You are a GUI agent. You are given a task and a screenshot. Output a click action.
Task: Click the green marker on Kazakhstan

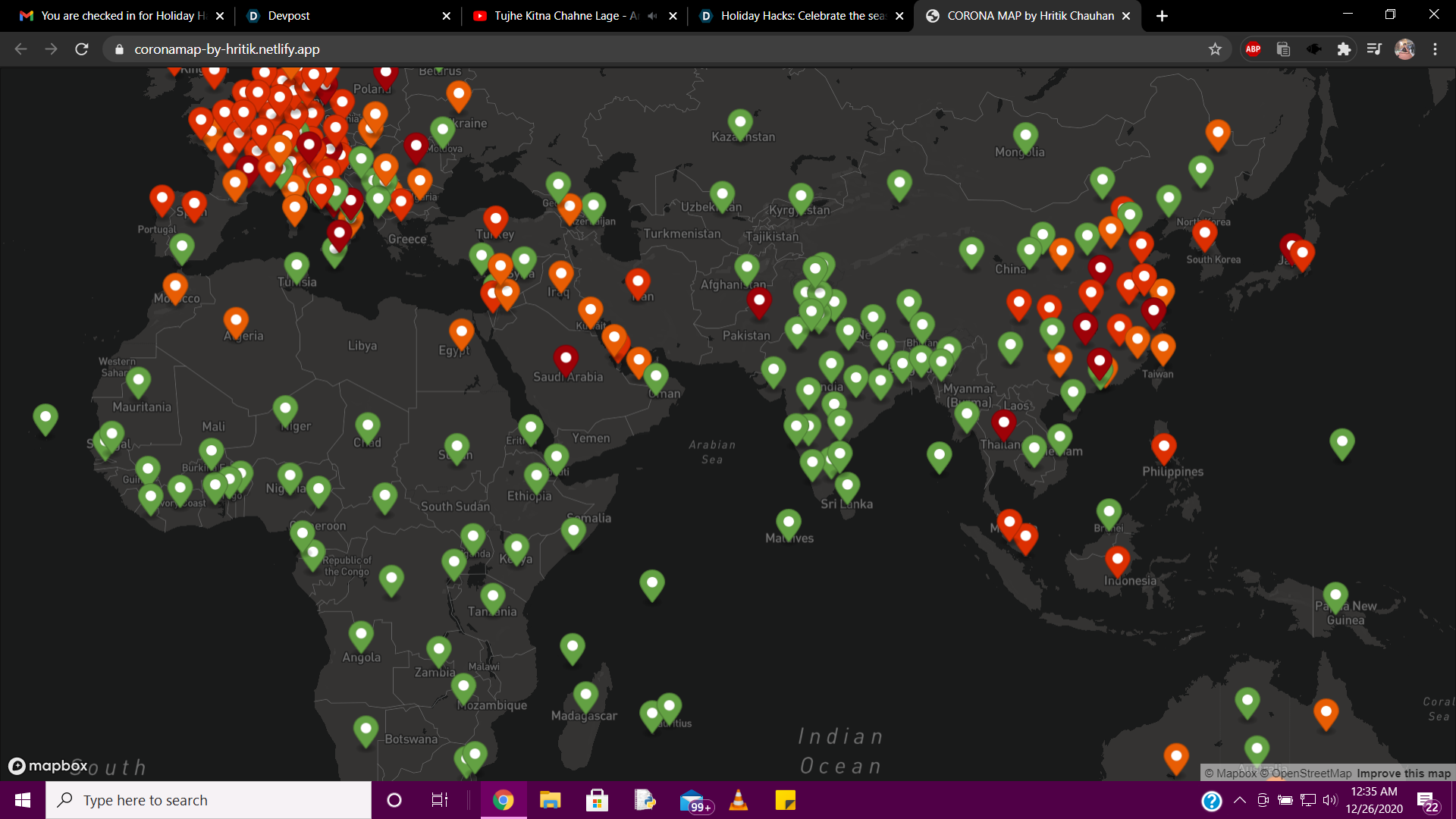pyautogui.click(x=740, y=123)
